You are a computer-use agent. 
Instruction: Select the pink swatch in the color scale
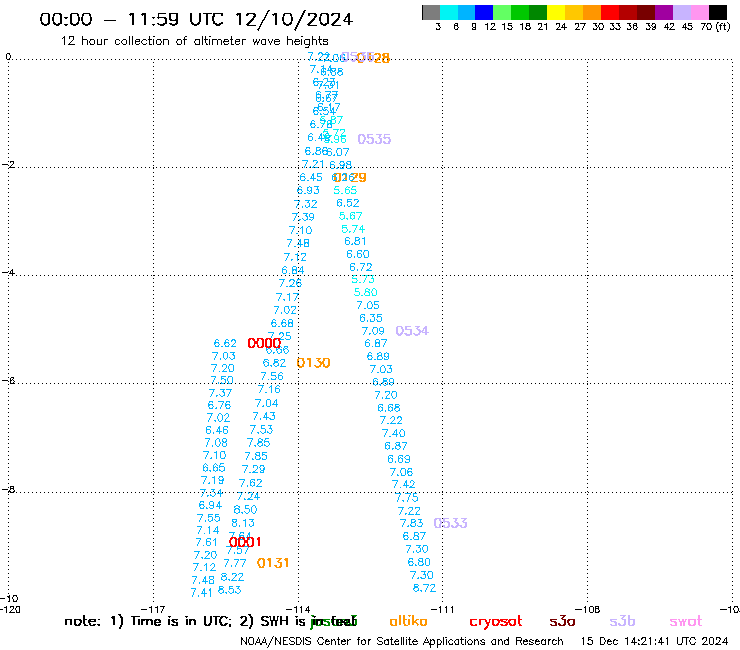pos(700,12)
